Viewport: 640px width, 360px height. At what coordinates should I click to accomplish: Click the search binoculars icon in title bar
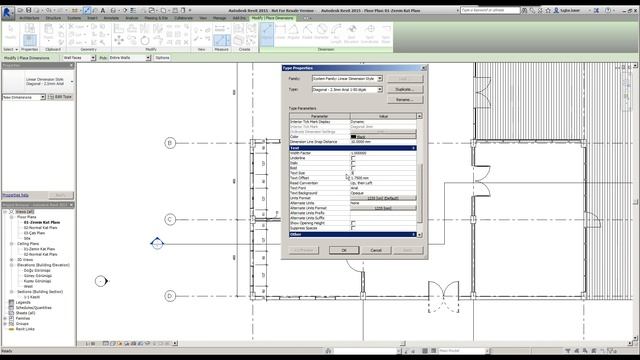[524, 10]
